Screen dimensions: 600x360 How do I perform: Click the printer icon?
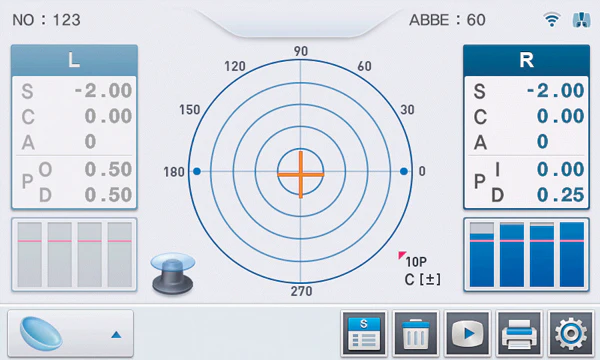coord(519,334)
